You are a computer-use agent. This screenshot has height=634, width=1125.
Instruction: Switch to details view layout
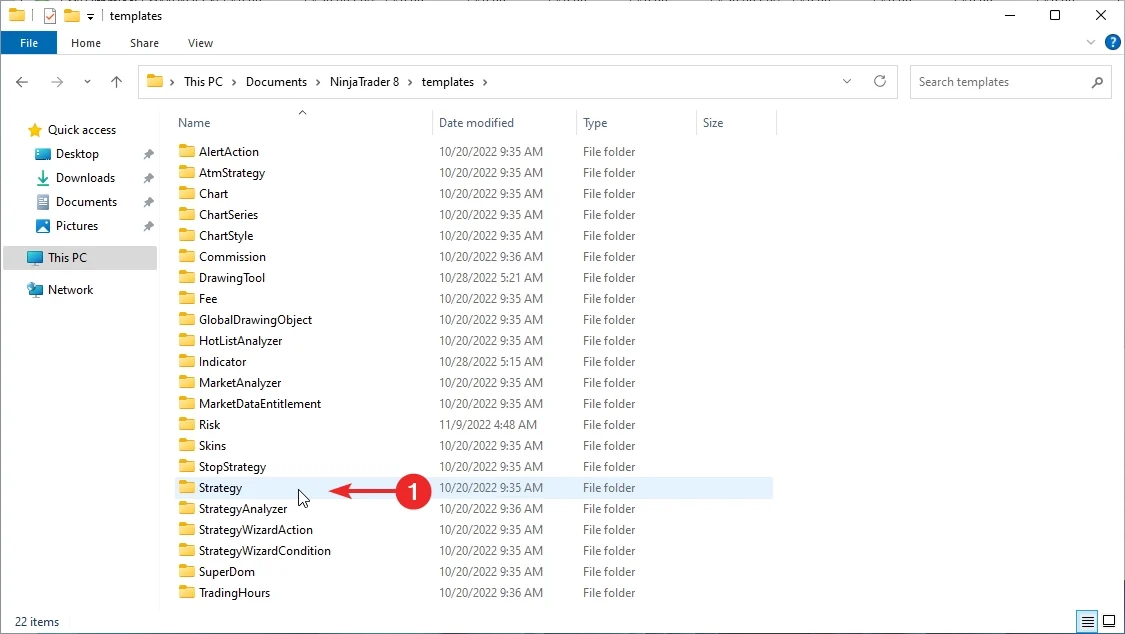1087,621
